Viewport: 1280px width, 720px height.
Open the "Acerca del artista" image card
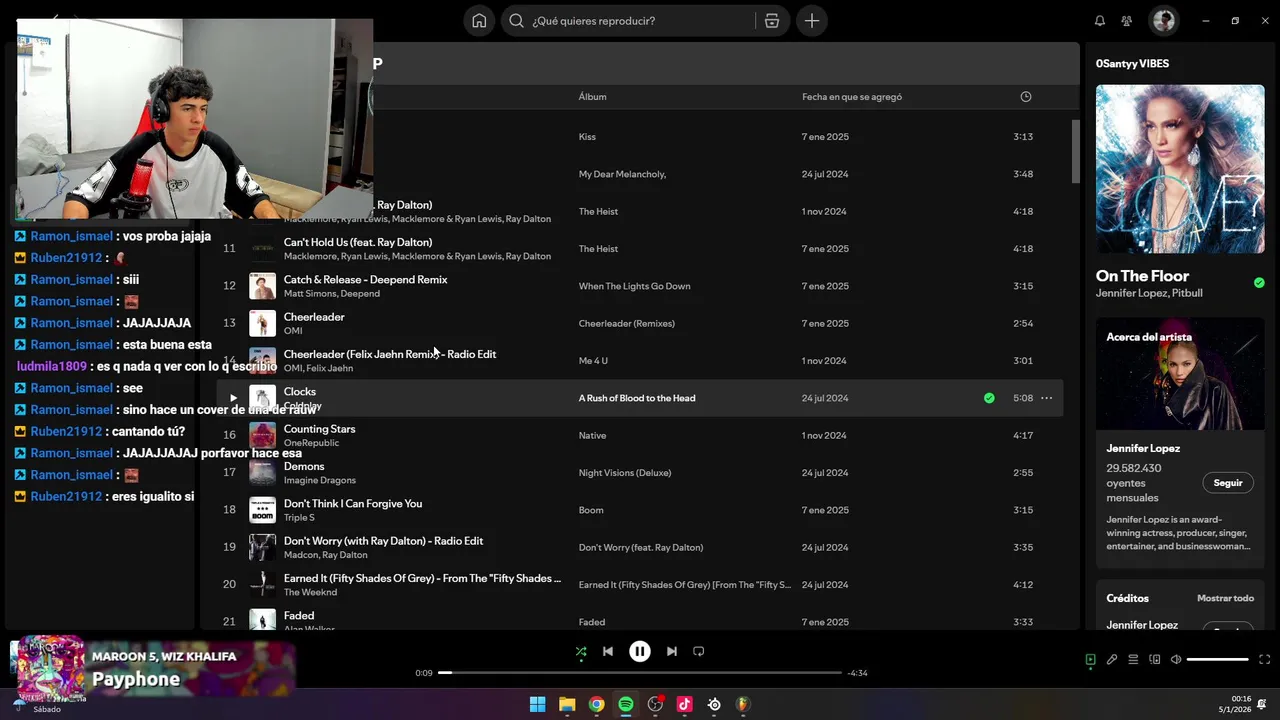click(1180, 374)
